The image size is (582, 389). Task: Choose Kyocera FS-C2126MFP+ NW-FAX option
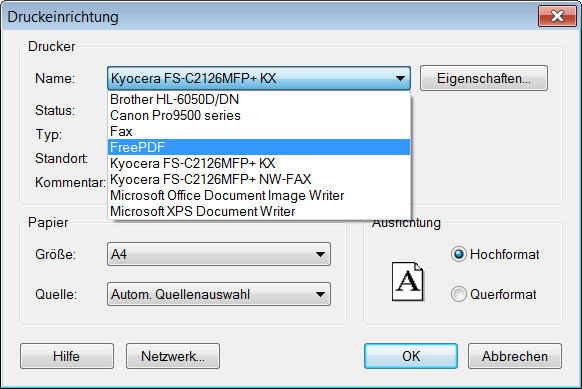259,179
